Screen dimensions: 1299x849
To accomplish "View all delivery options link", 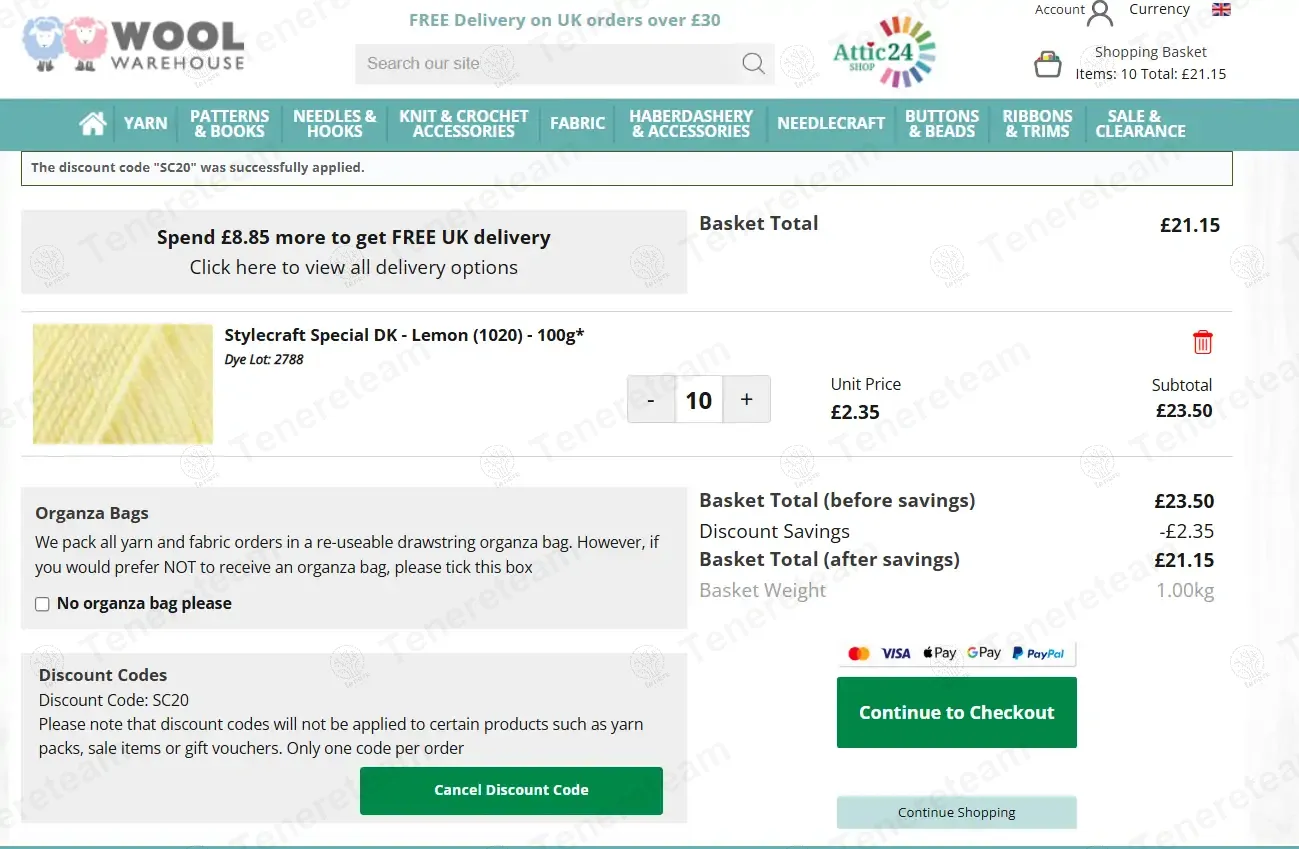I will click(354, 267).
